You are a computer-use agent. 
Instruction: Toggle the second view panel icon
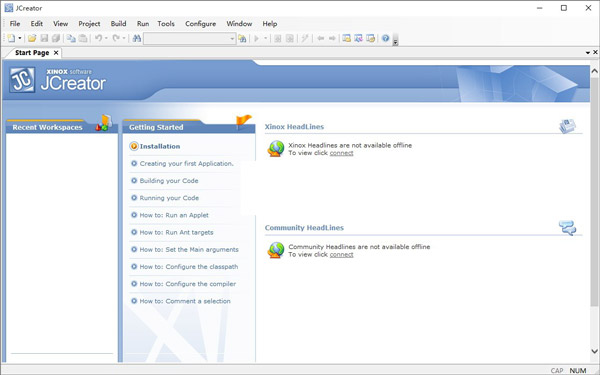click(359, 38)
